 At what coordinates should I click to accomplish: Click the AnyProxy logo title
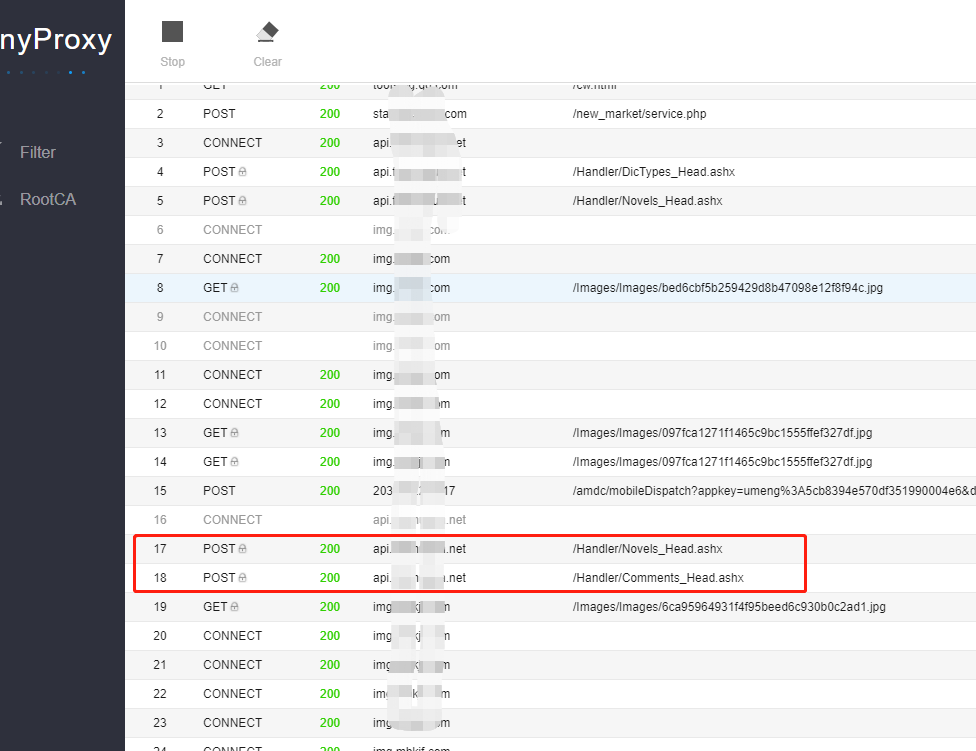[x=56, y=41]
